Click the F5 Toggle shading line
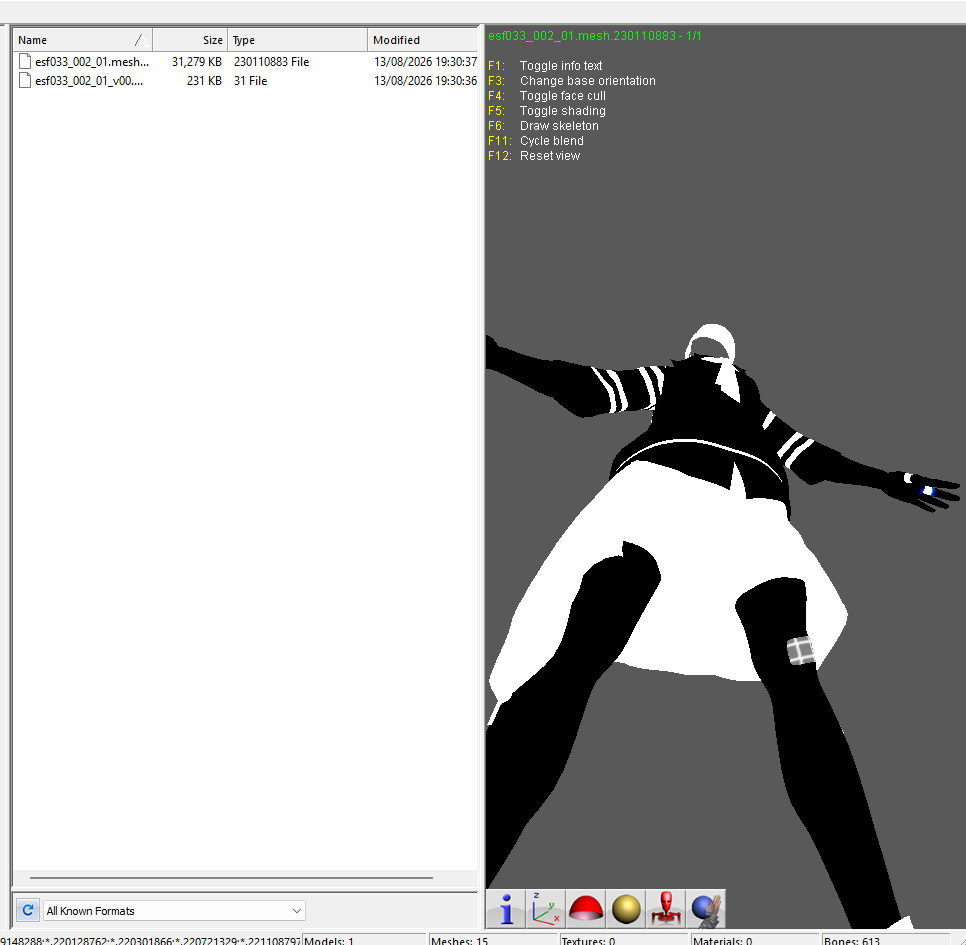The width and height of the screenshot is (966, 945). pyautogui.click(x=547, y=111)
